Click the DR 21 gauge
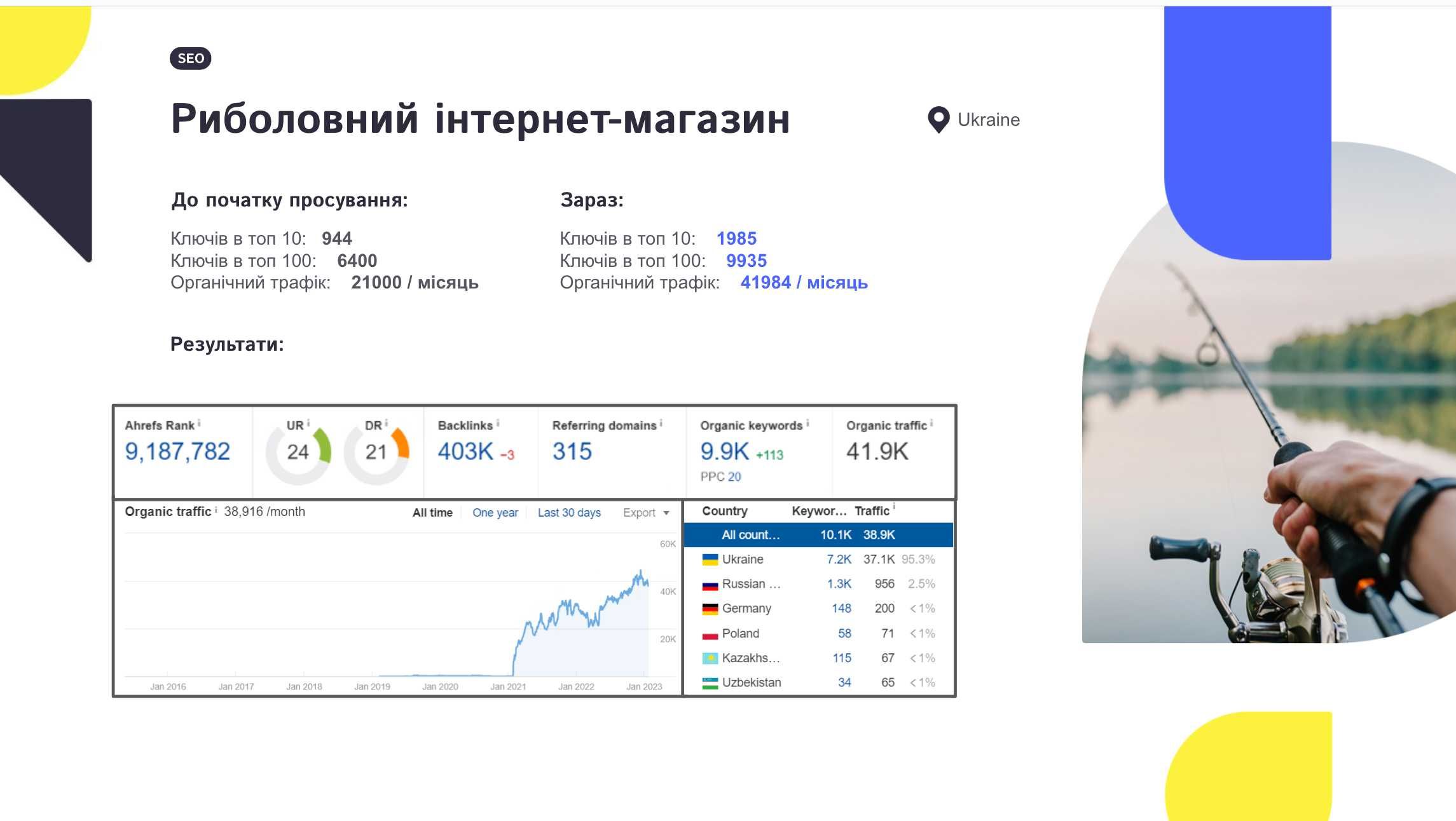Viewport: 1456px width, 821px height. click(x=376, y=452)
